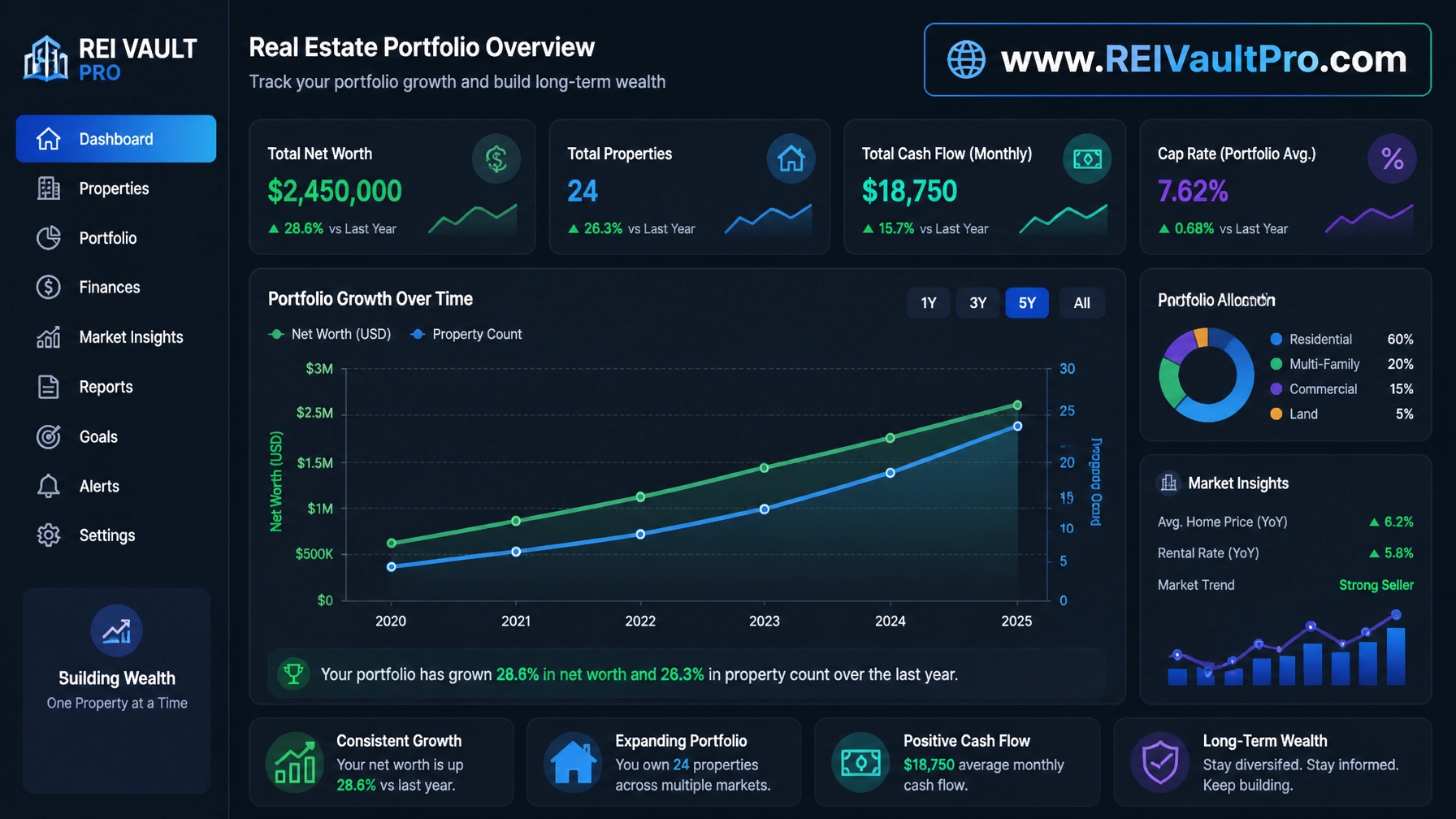1456x819 pixels.
Task: Navigate to Reports in the sidebar
Action: (x=116, y=387)
